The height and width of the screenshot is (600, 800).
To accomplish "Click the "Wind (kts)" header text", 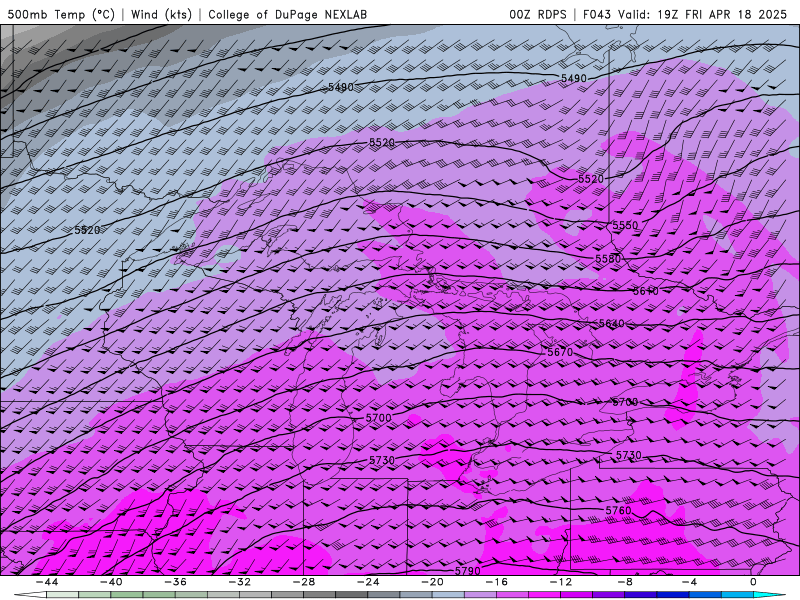I will click(162, 14).
